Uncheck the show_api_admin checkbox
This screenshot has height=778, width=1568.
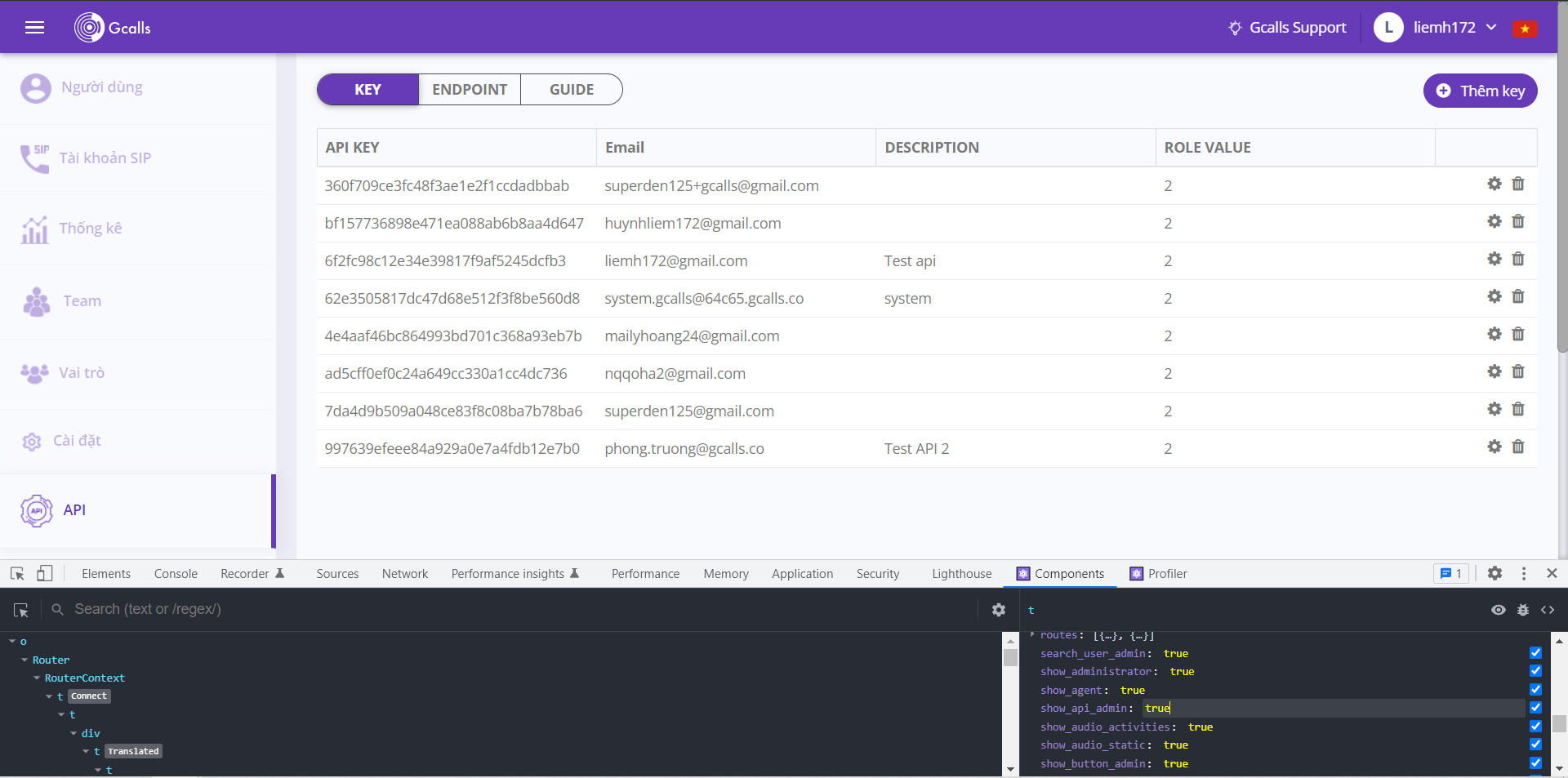[x=1535, y=708]
